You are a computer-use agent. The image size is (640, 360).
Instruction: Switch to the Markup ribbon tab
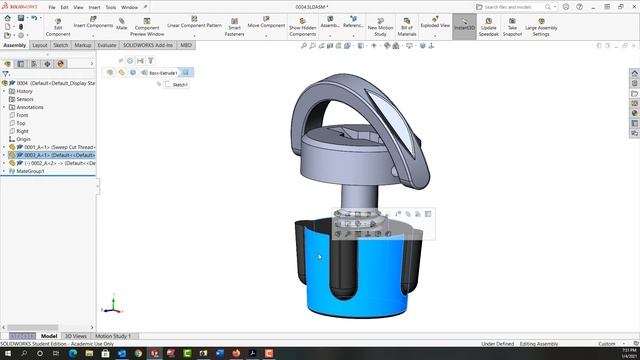(x=82, y=45)
